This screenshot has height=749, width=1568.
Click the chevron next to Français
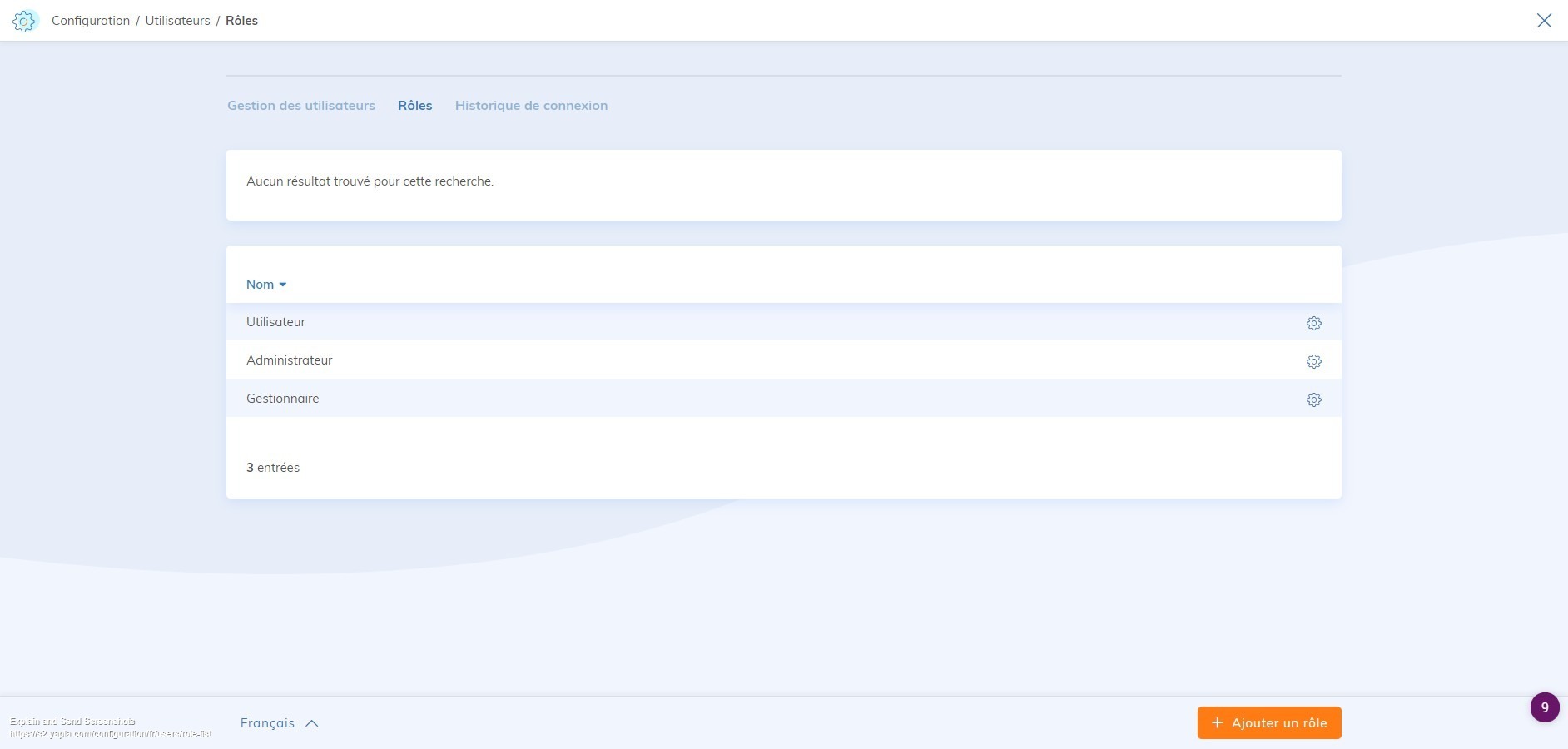[312, 723]
